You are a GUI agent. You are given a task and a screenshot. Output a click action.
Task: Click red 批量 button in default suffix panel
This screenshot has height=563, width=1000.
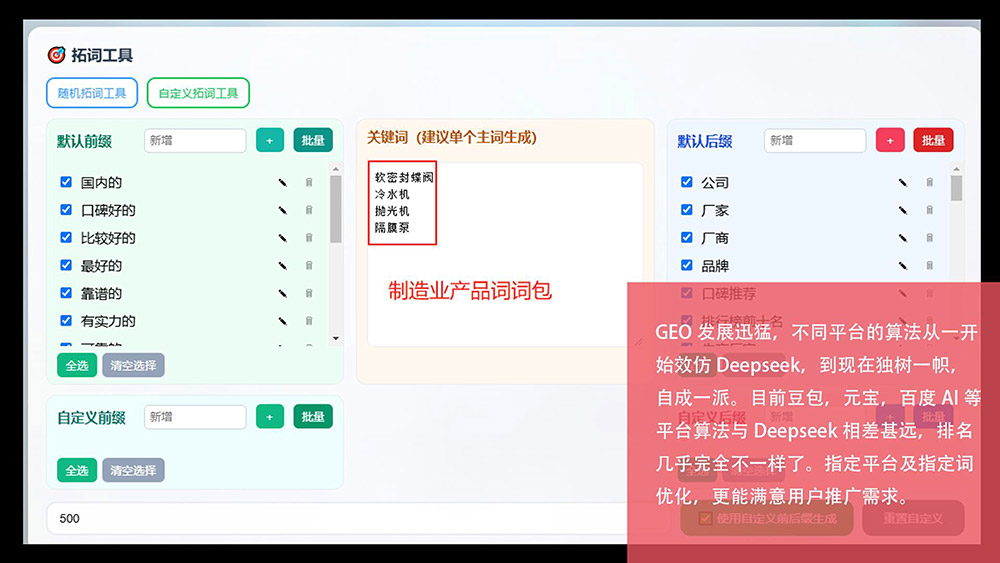[x=933, y=140]
